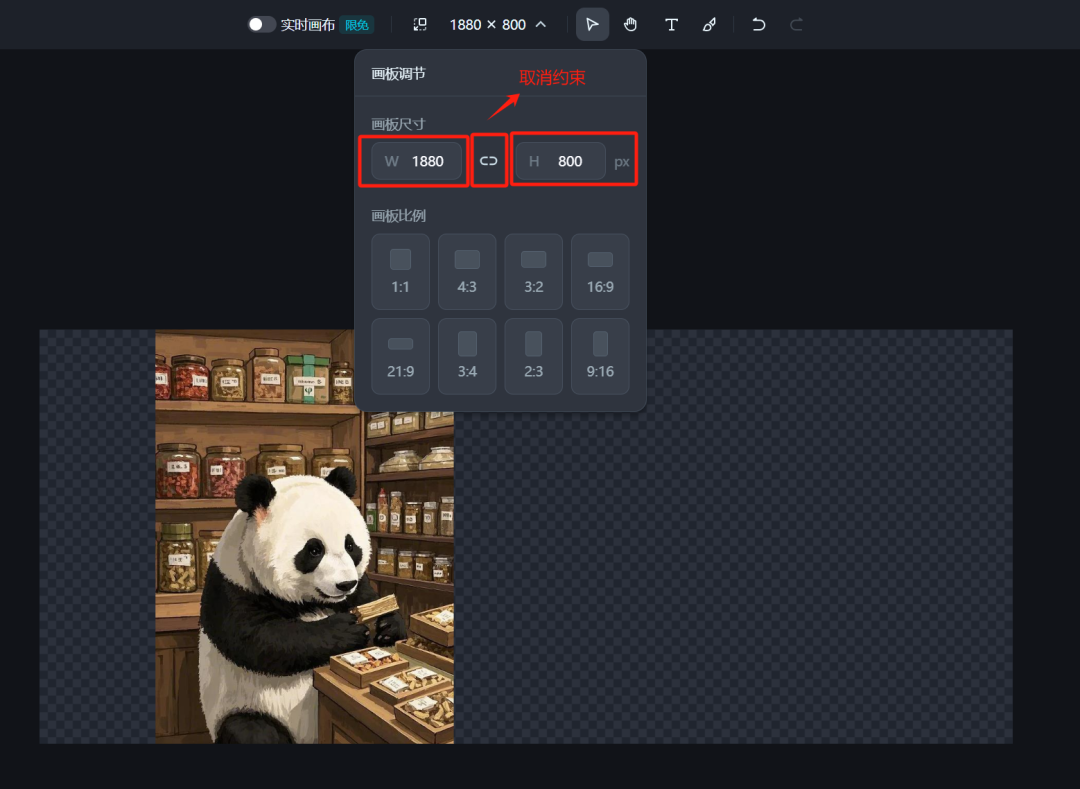Open the Text tool

coord(671,24)
